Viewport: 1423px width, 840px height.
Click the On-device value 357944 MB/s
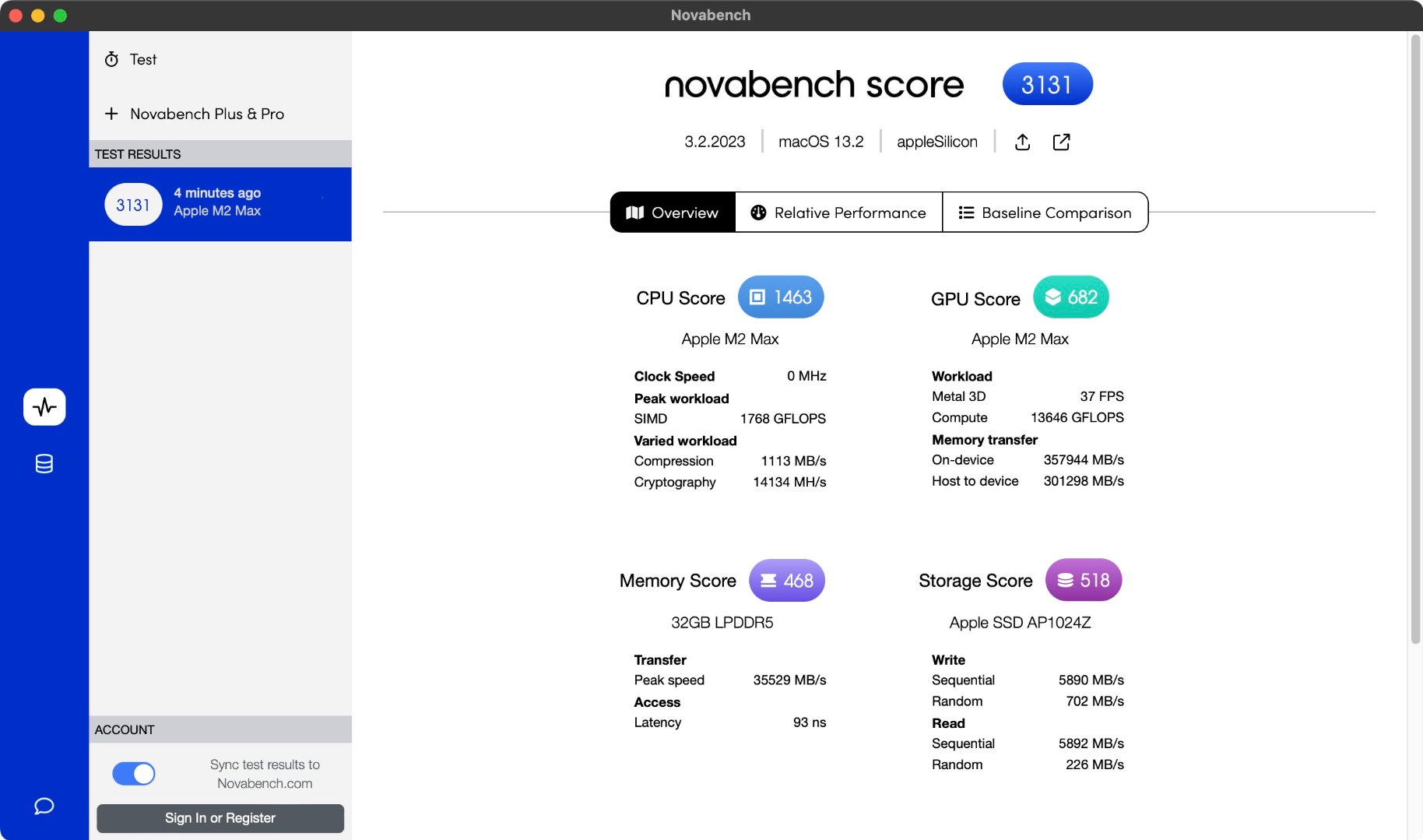point(1084,460)
